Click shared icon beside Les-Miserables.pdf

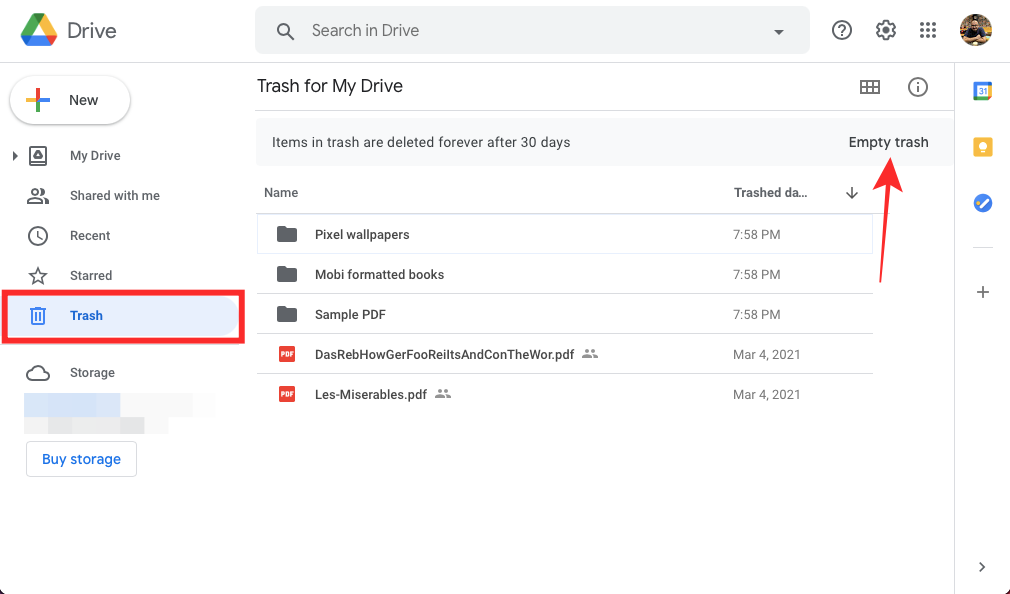point(443,394)
